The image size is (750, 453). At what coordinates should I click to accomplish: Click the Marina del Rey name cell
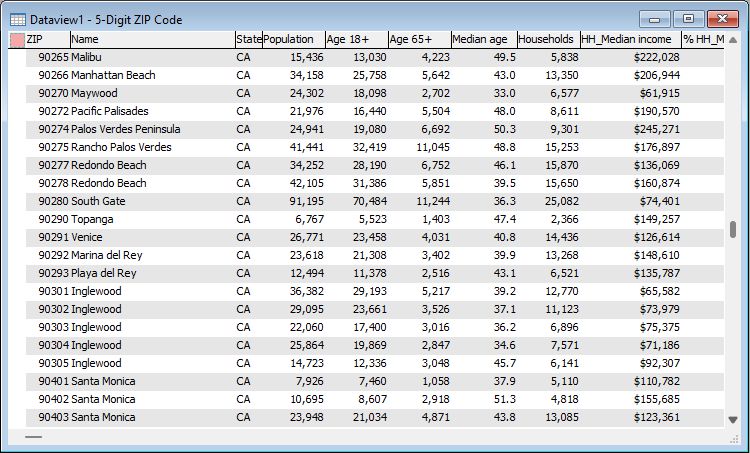tap(107, 255)
